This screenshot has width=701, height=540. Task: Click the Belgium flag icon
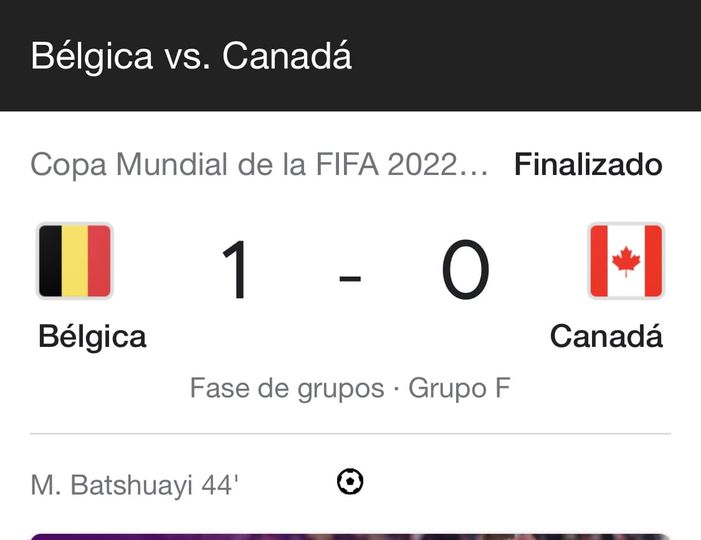[75, 261]
